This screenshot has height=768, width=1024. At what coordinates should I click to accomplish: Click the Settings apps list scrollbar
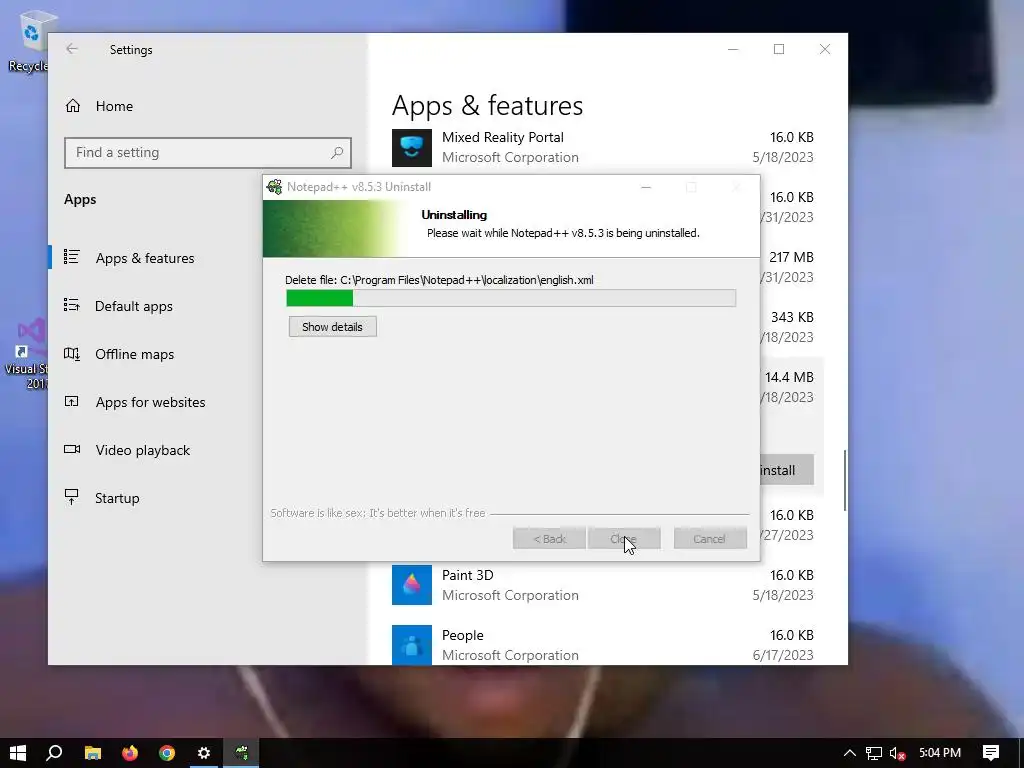click(845, 481)
